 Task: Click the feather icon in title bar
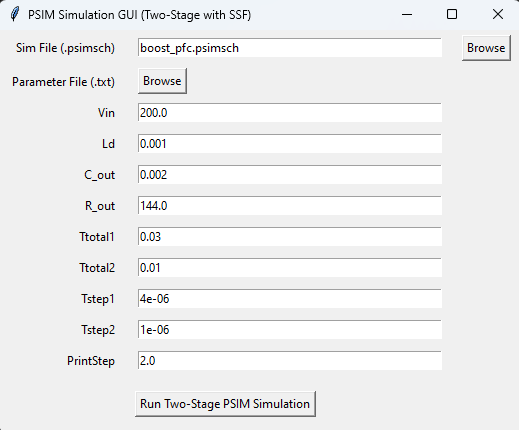(14, 15)
